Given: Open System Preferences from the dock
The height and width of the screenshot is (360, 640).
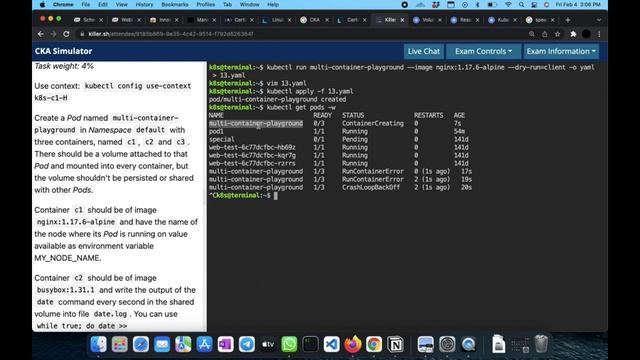Looking at the screenshot, I should click(x=447, y=344).
